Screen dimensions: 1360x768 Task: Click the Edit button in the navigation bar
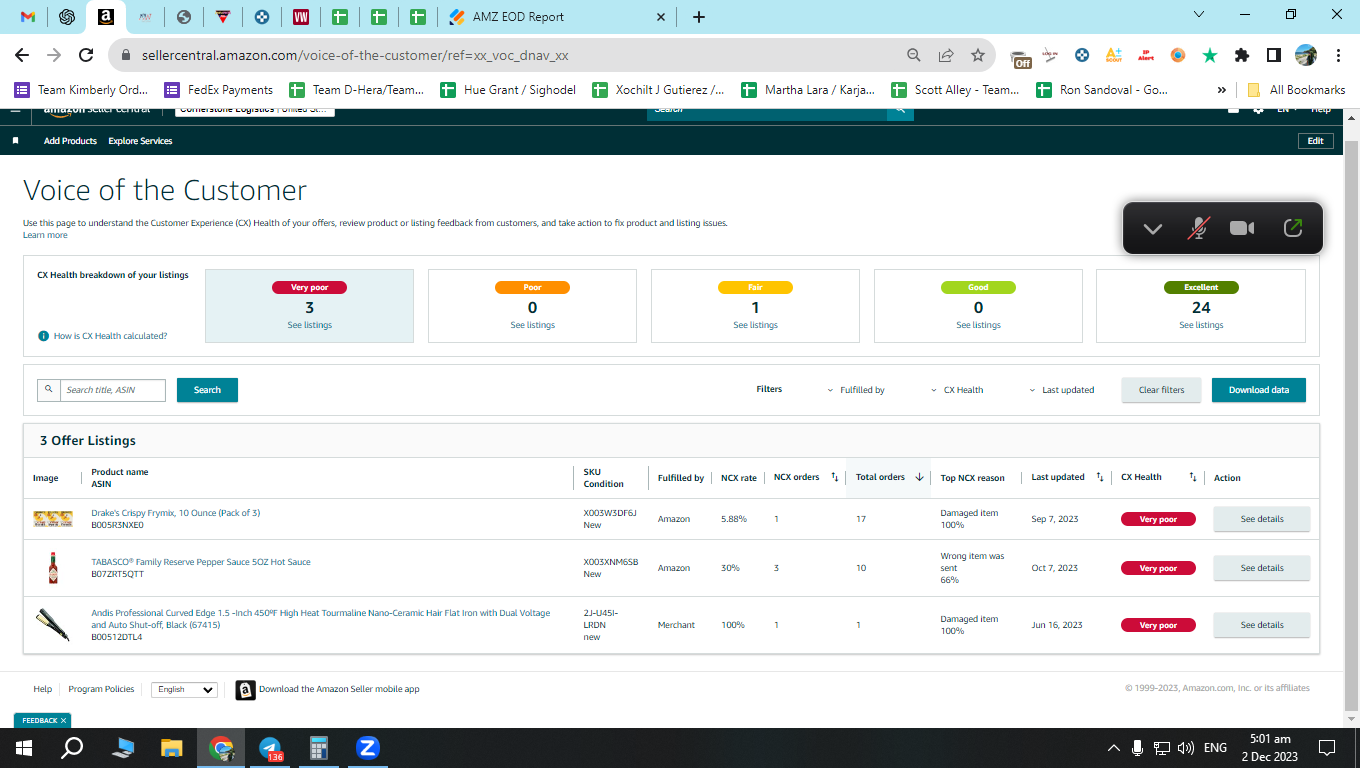[x=1315, y=141]
